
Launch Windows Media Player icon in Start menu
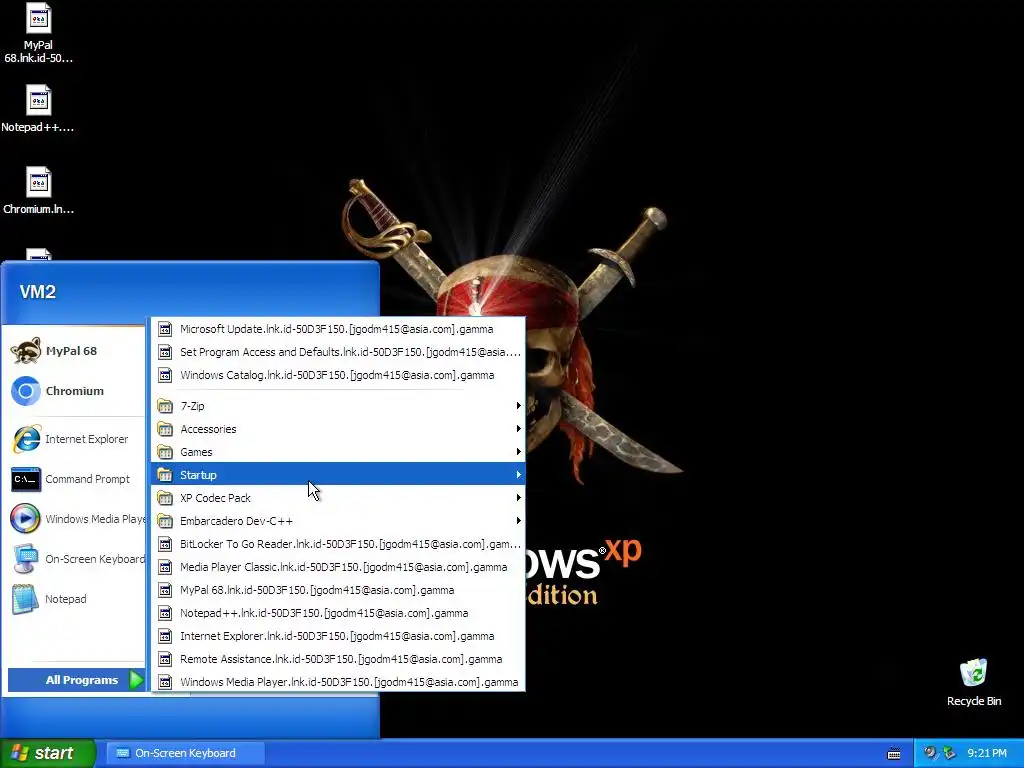coord(25,519)
